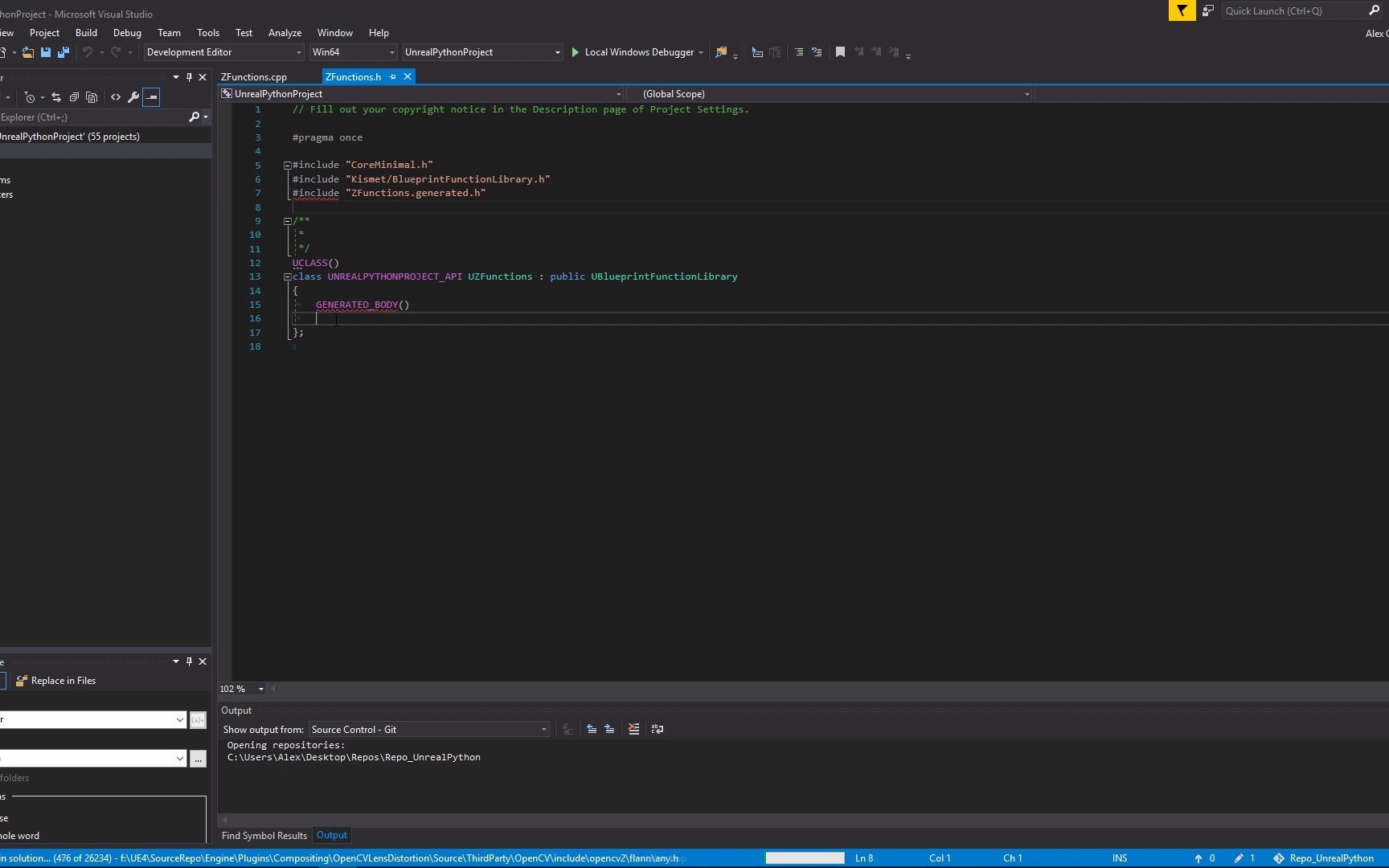This screenshot has width=1389, height=868.
Task: Toggle bookmark with the bookmark icon
Action: pos(840,52)
